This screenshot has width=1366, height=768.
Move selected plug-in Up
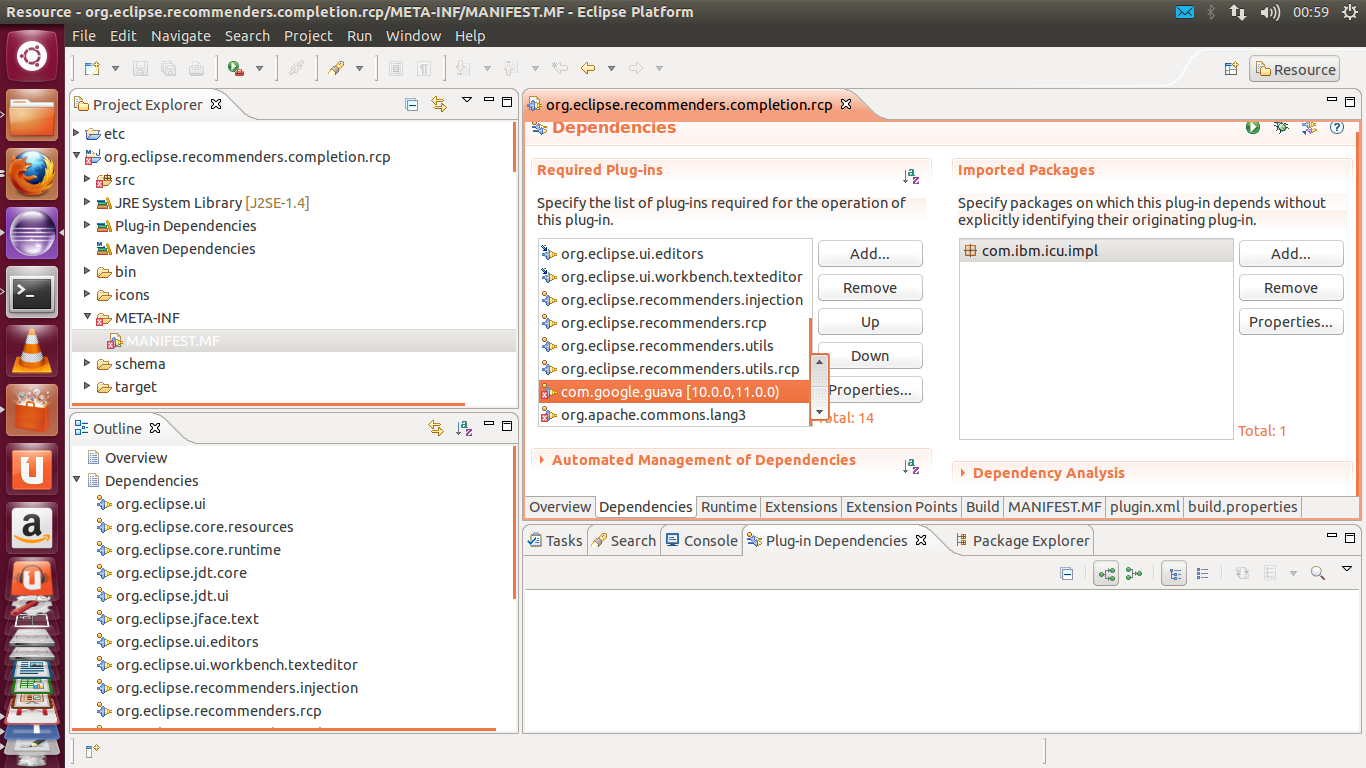point(870,322)
